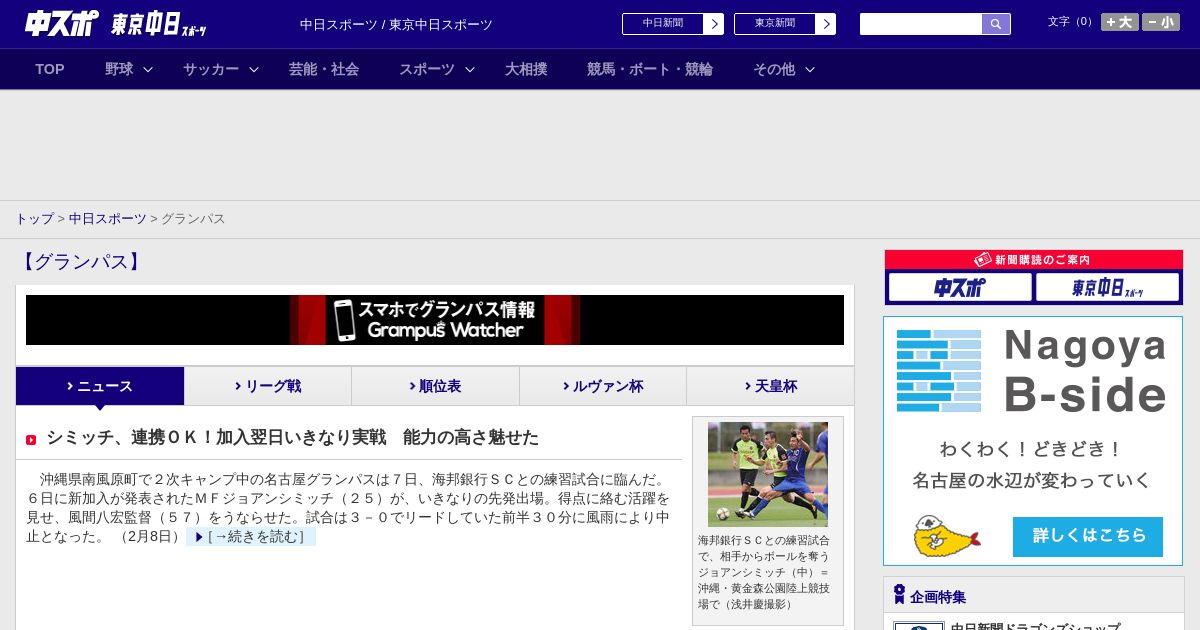Click 東京中日スポーツ subscription button in sidebar
This screenshot has height=630, width=1200.
1107,287
